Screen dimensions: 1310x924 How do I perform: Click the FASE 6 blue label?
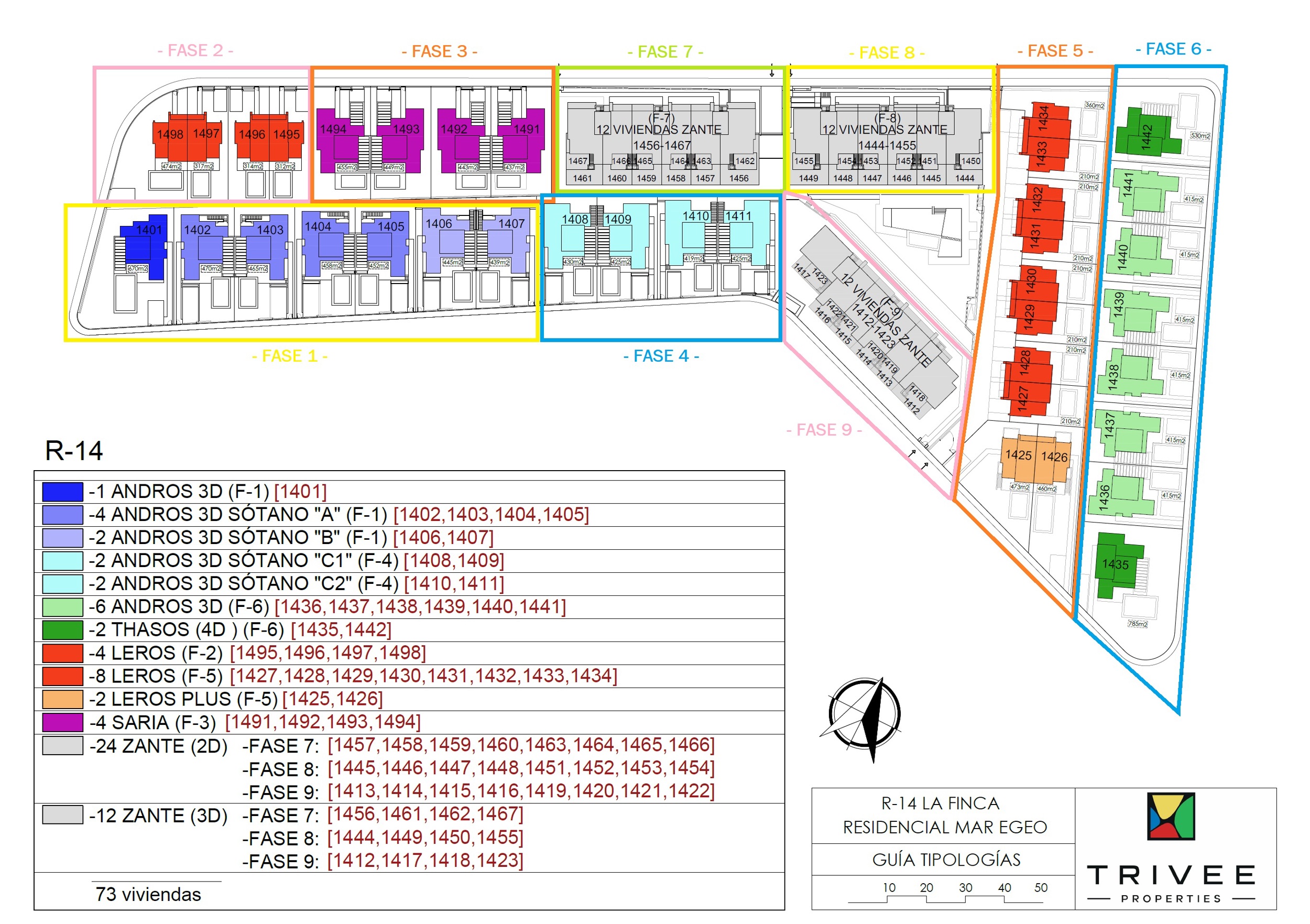(1173, 49)
